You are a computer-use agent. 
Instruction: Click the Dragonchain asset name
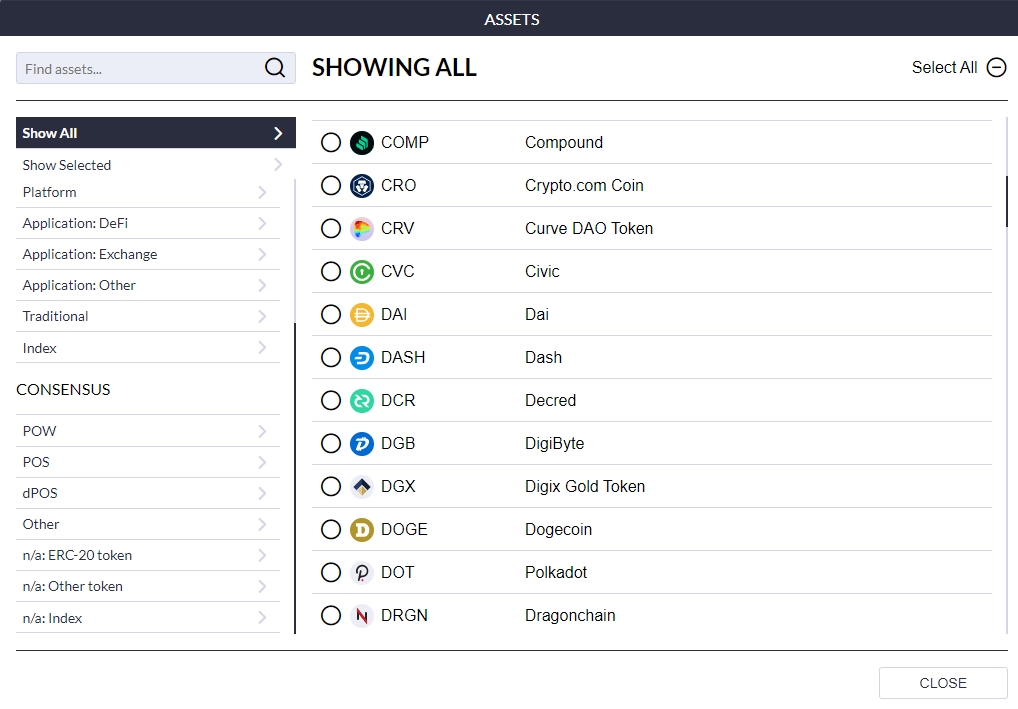click(570, 616)
